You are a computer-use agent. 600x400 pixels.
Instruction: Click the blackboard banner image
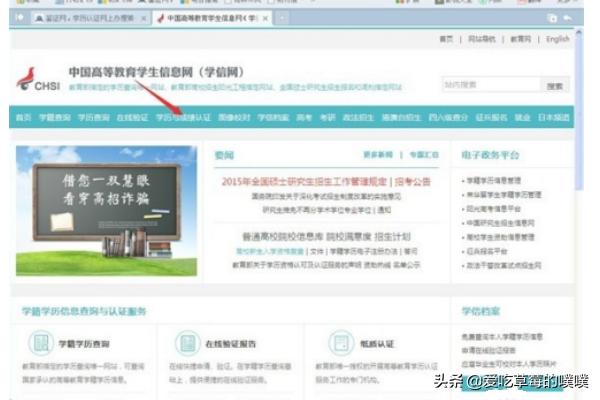coord(106,211)
